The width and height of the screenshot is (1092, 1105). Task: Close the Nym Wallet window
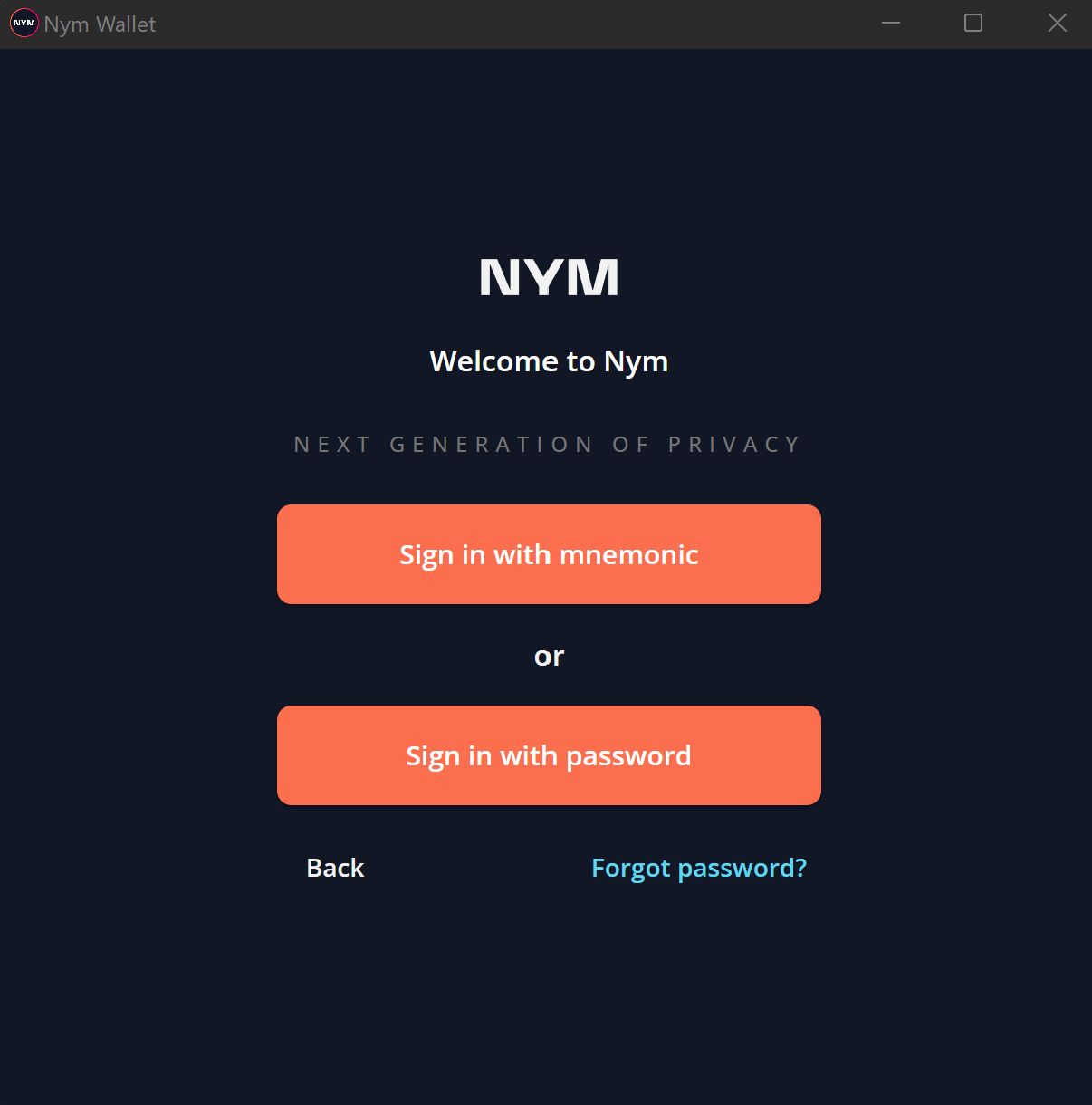1057,24
